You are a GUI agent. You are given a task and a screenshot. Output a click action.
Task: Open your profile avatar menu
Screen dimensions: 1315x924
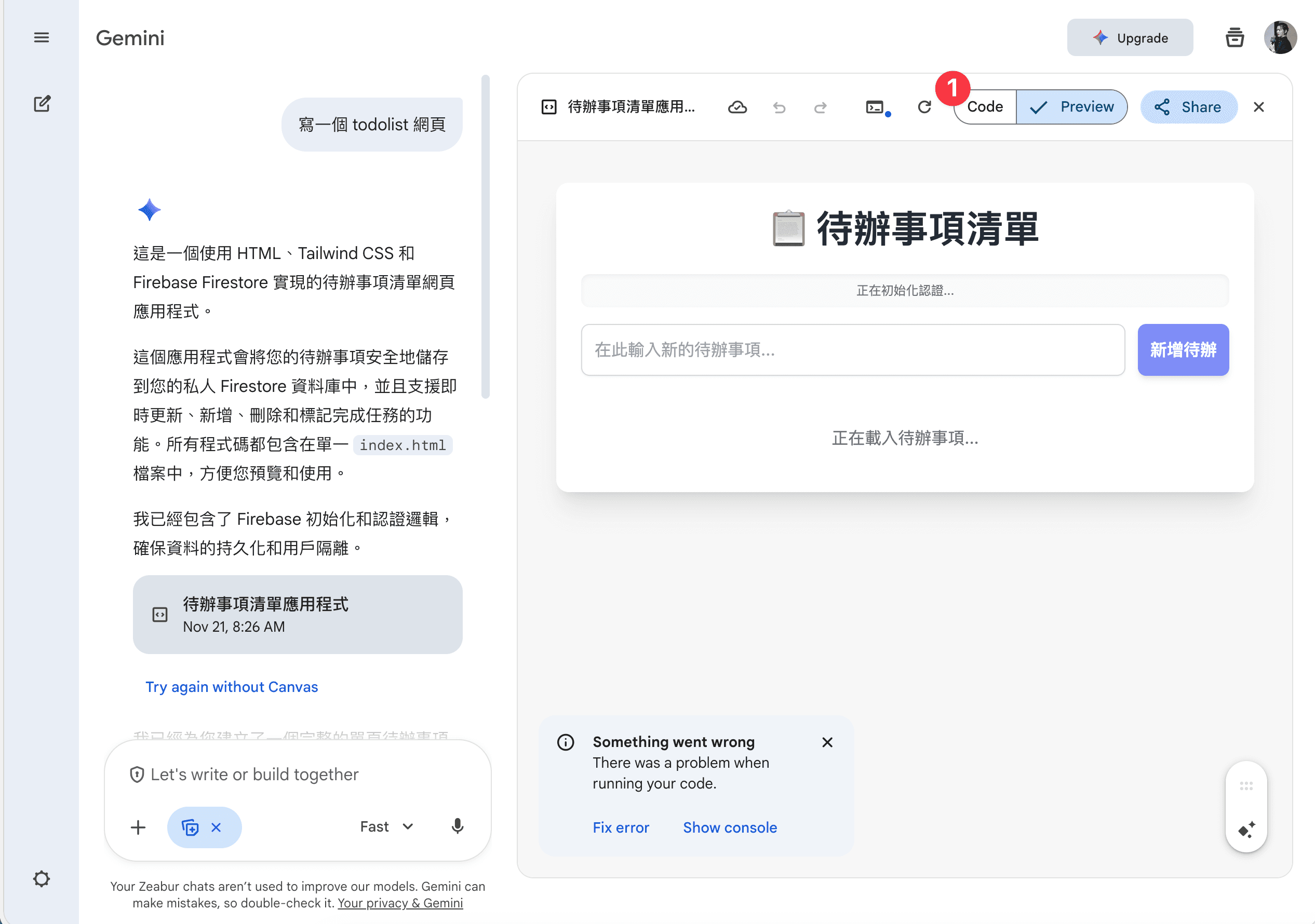click(1282, 37)
